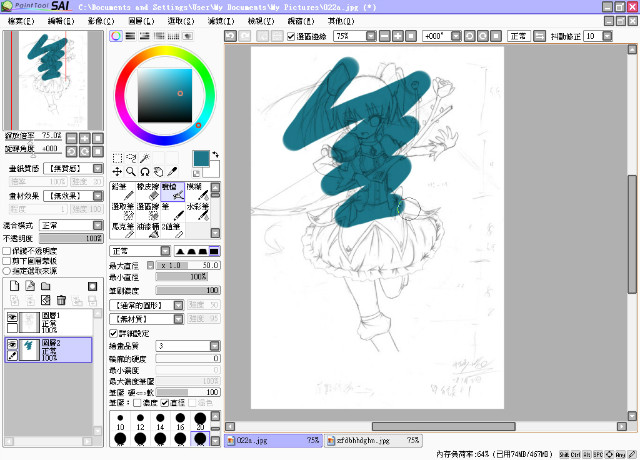Zoom in with toolbar plus button
This screenshot has width=640, height=460.
pyautogui.click(x=398, y=36)
